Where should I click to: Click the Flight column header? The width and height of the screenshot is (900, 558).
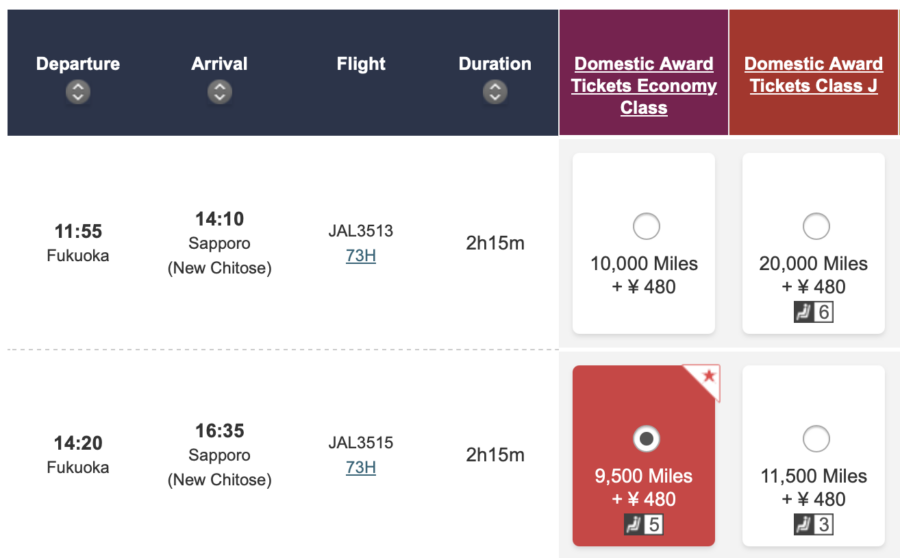coord(361,64)
